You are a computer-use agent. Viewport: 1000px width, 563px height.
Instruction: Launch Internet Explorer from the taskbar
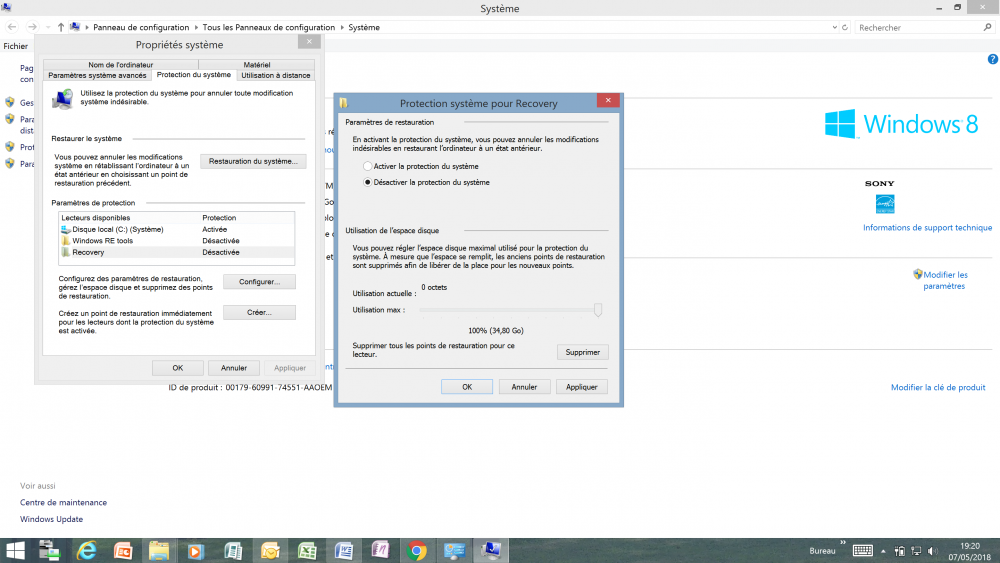pos(86,550)
